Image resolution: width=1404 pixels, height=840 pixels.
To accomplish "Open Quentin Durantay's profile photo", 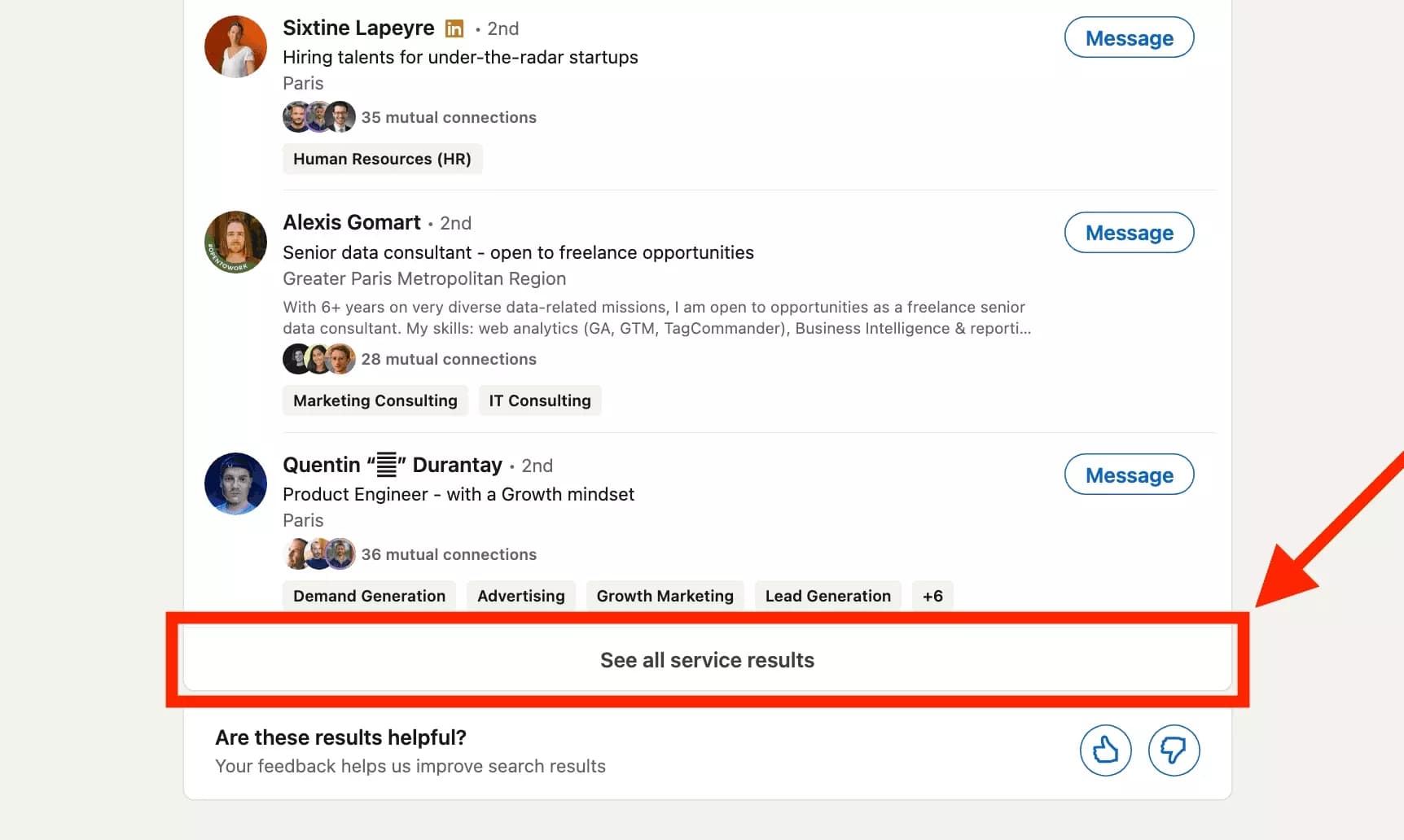I will pyautogui.click(x=235, y=483).
